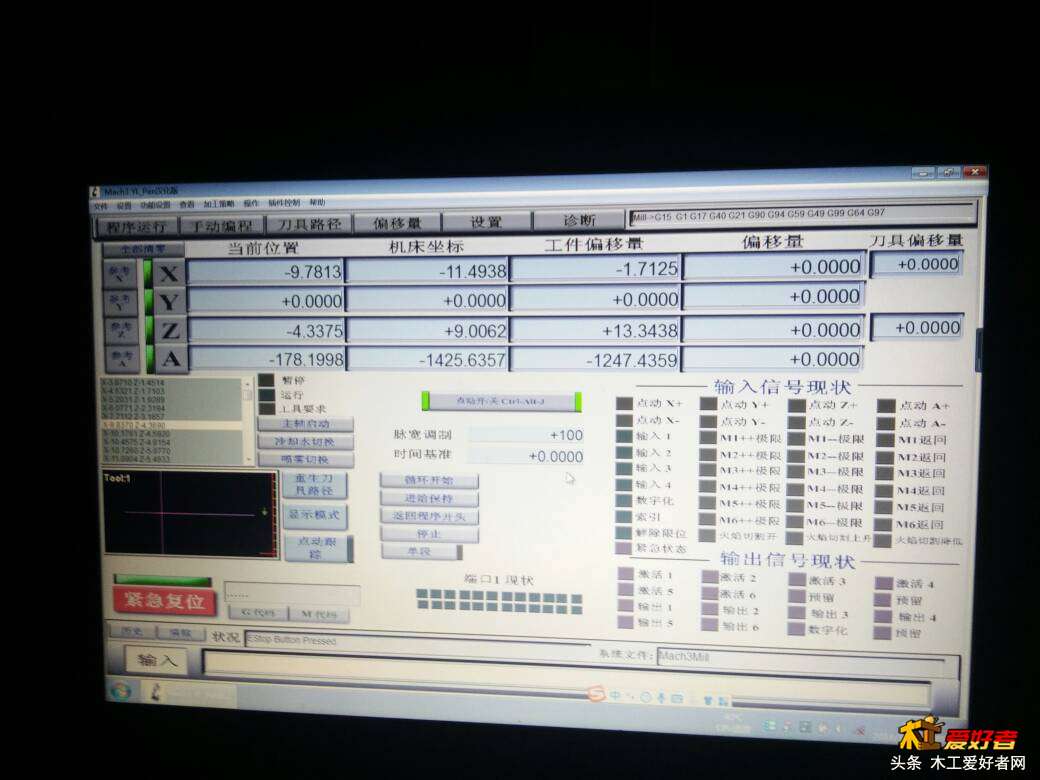Click the 历史 history button
The height and width of the screenshot is (780, 1040).
click(x=132, y=631)
